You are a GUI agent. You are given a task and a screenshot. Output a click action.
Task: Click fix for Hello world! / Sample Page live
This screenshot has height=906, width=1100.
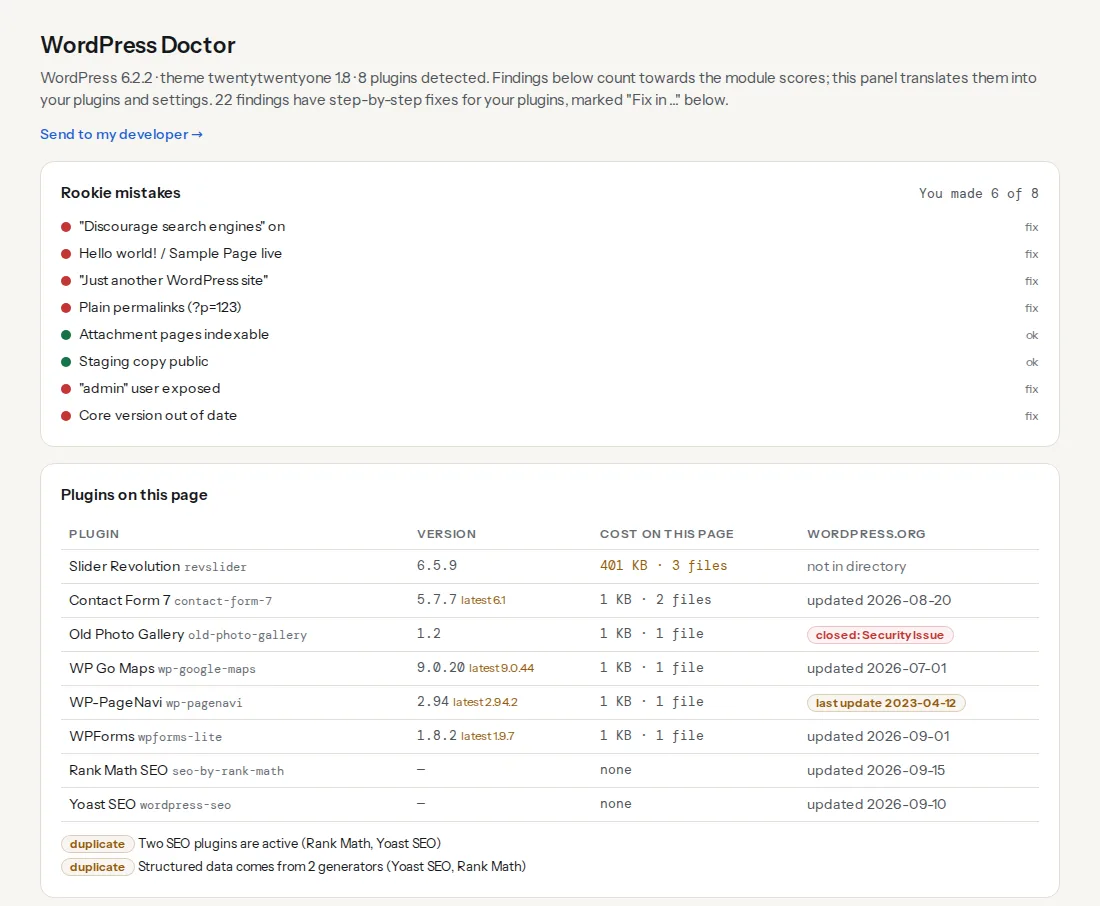click(x=1031, y=254)
